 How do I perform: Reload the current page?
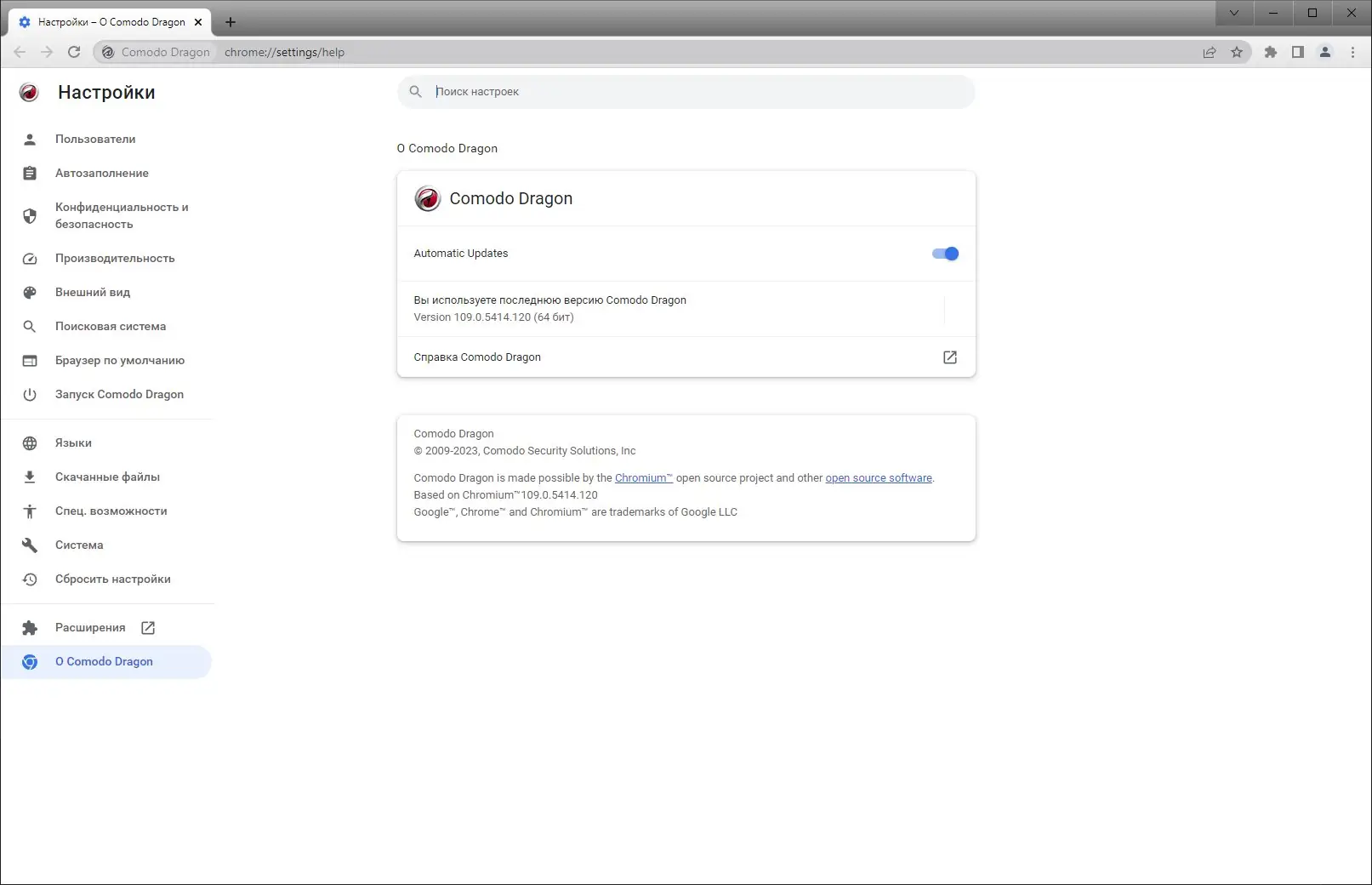coord(74,52)
